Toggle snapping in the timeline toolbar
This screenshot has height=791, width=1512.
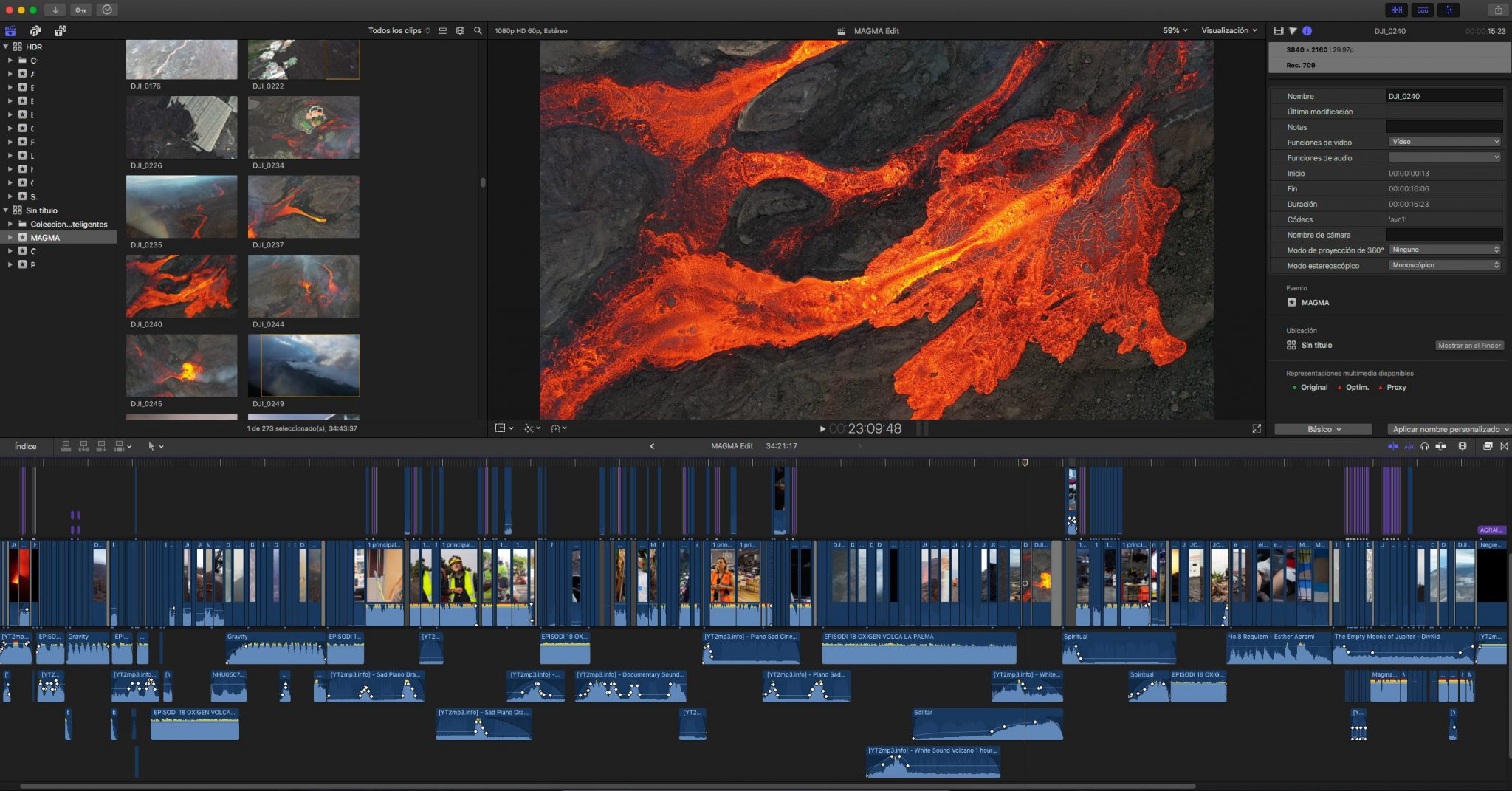[x=1442, y=446]
